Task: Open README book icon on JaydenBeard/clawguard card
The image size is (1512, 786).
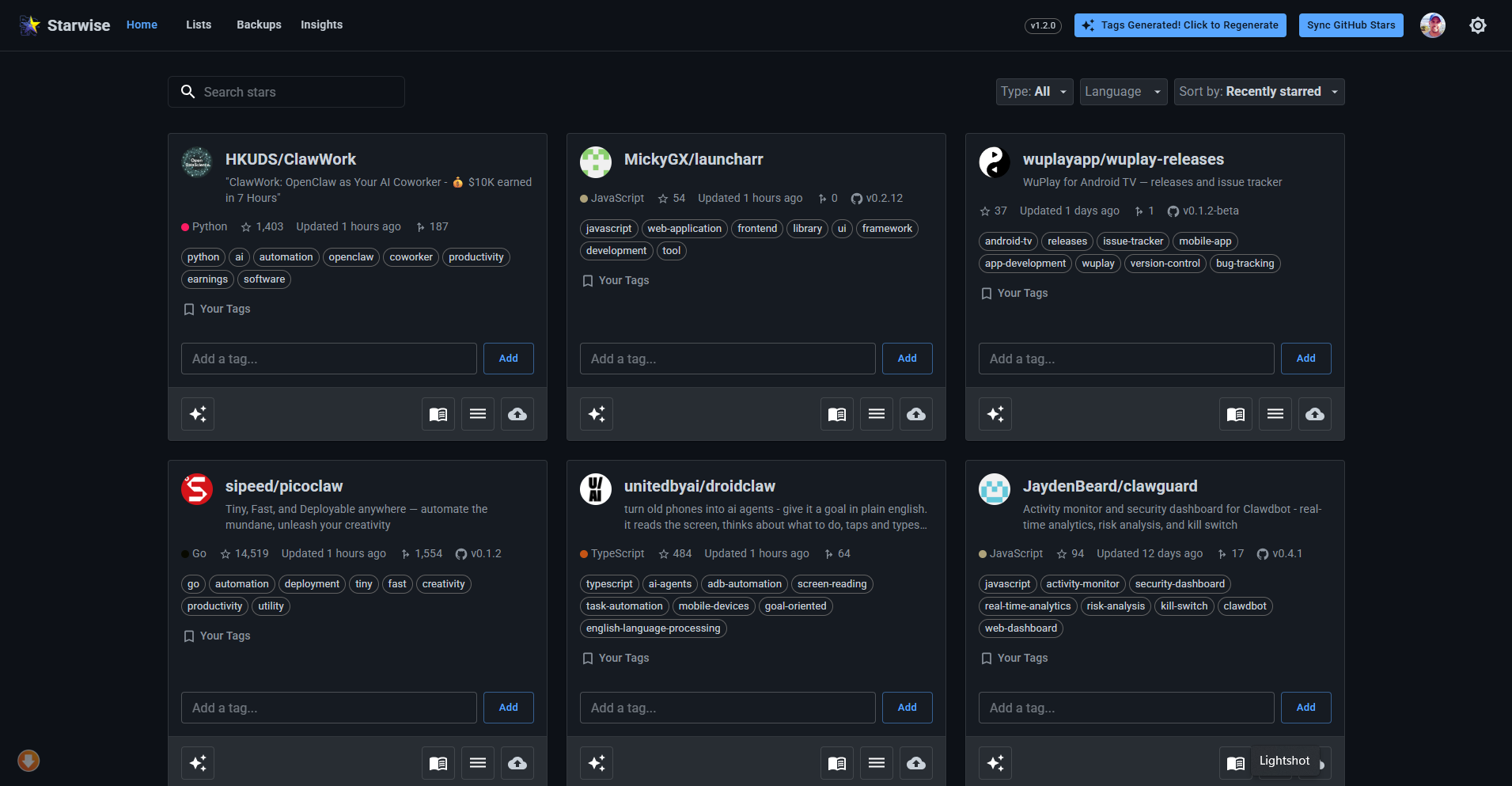Action: (1236, 763)
